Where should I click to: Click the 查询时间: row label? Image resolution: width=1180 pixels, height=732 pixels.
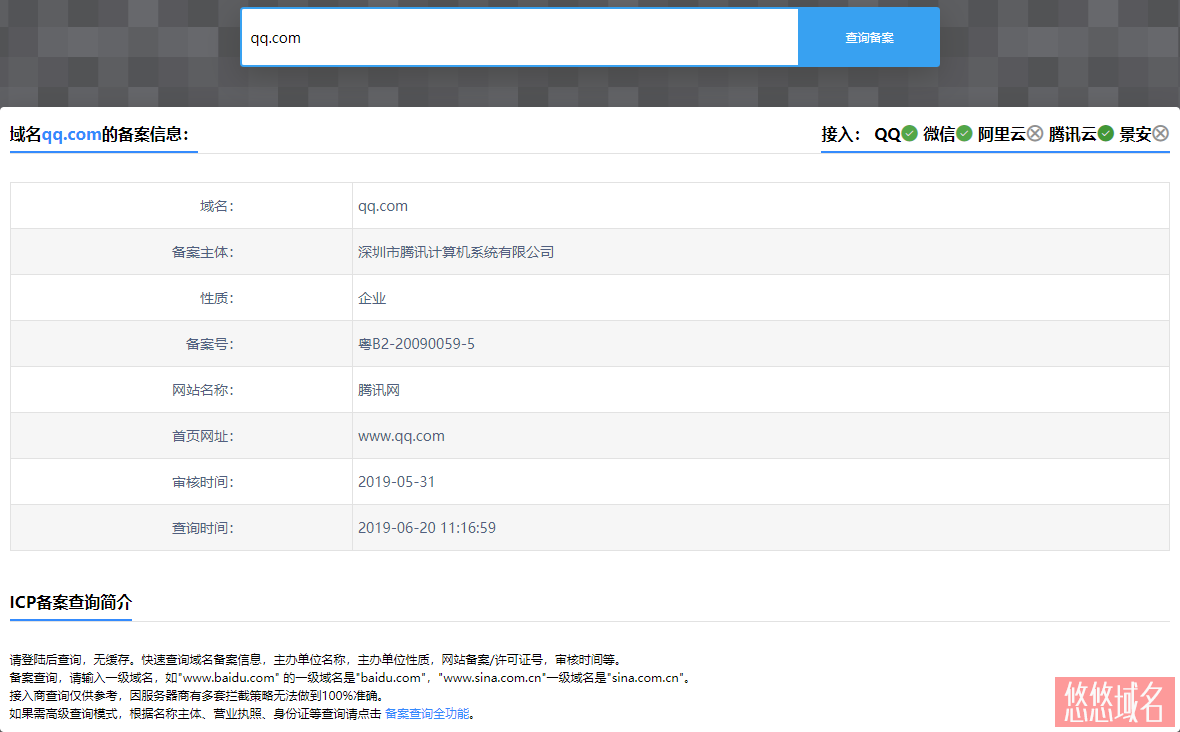(202, 528)
